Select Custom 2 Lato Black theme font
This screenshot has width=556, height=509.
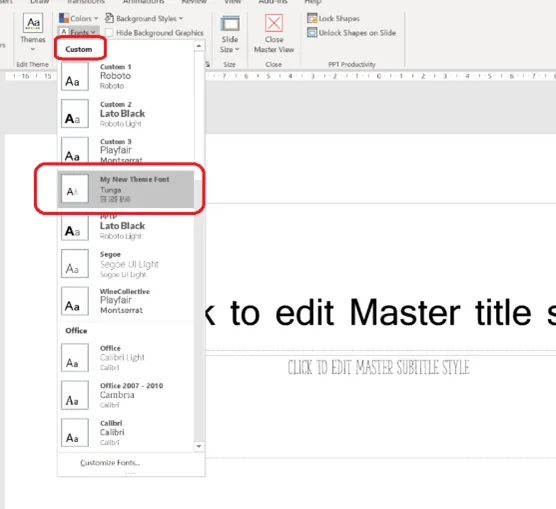126,114
